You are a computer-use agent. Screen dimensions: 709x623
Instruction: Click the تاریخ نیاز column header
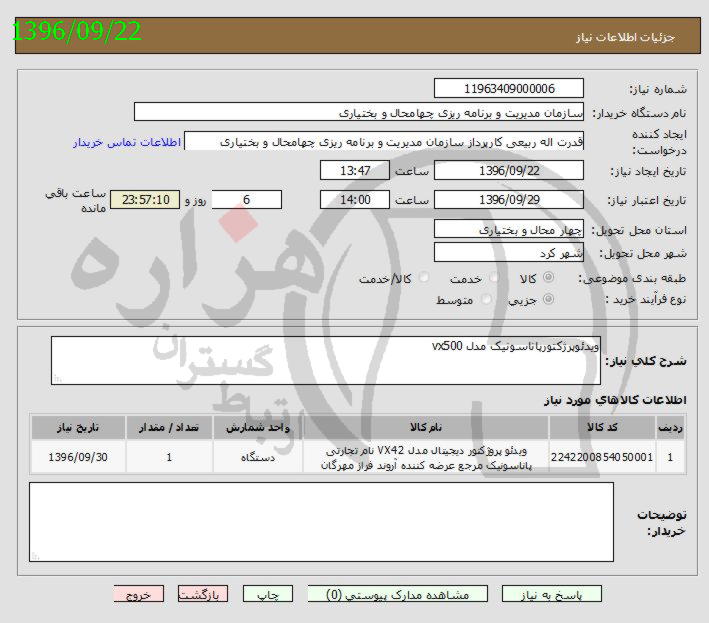(78, 427)
